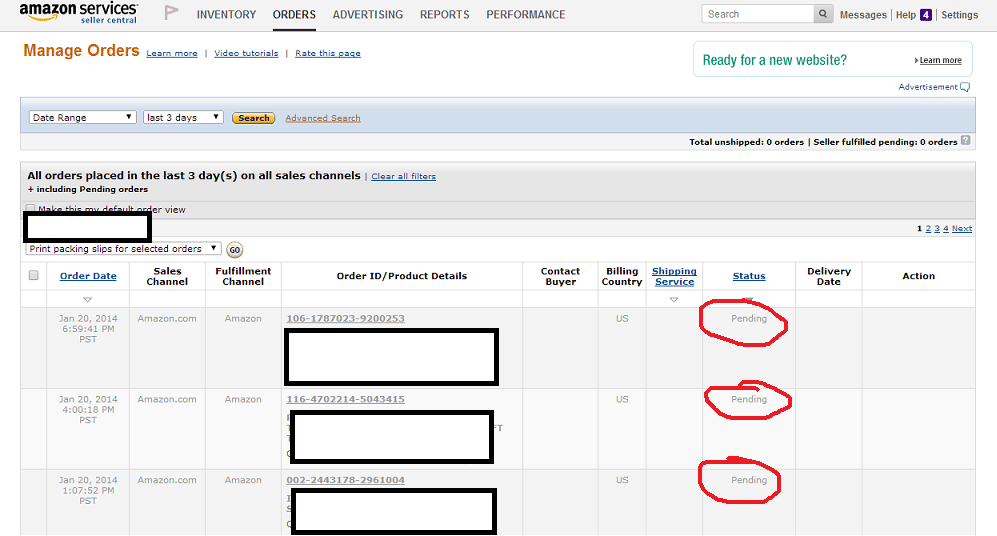Enable Make this my default order view
The height and width of the screenshot is (536, 997).
[x=30, y=209]
